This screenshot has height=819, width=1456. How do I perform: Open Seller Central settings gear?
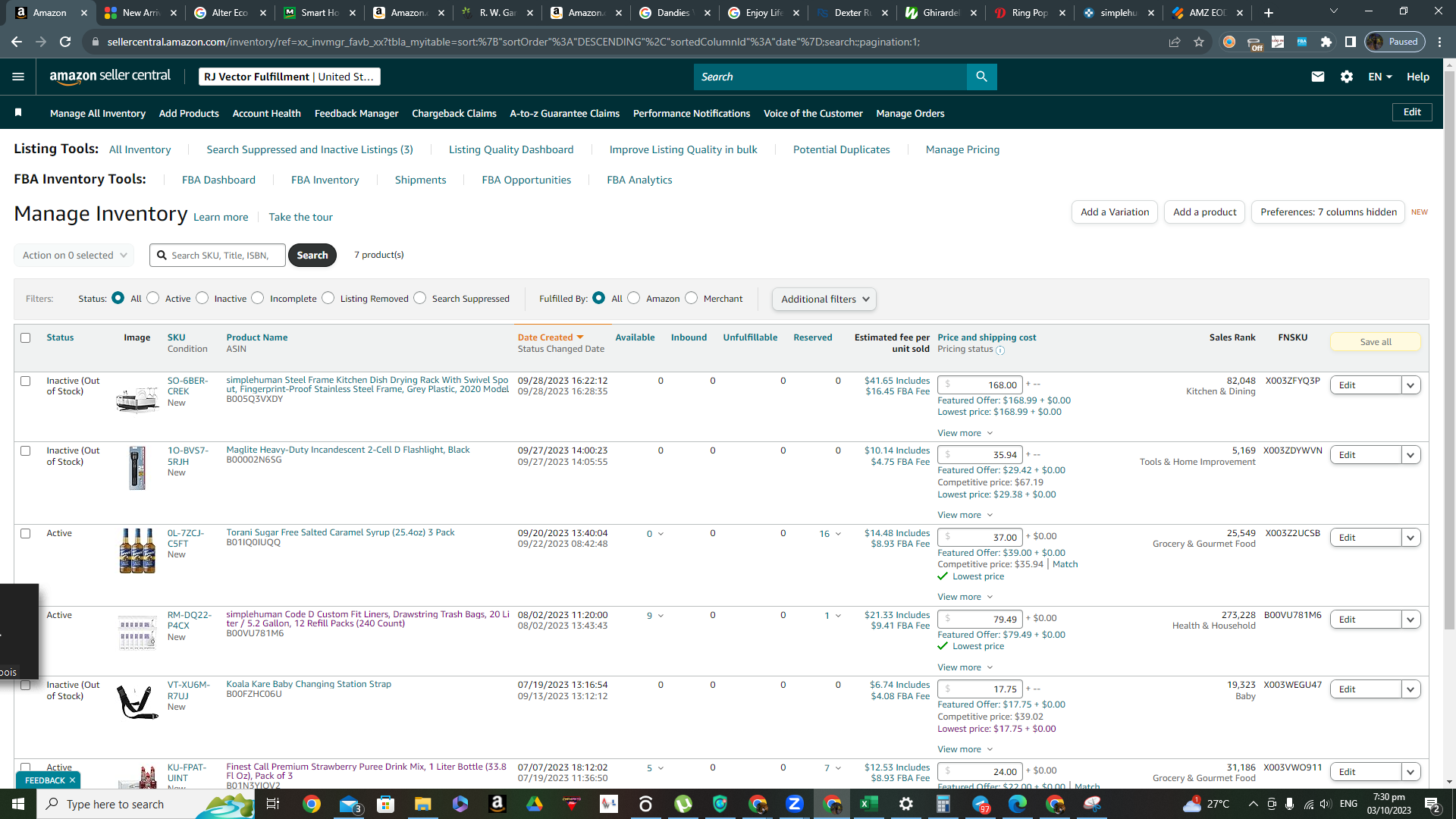[1347, 77]
